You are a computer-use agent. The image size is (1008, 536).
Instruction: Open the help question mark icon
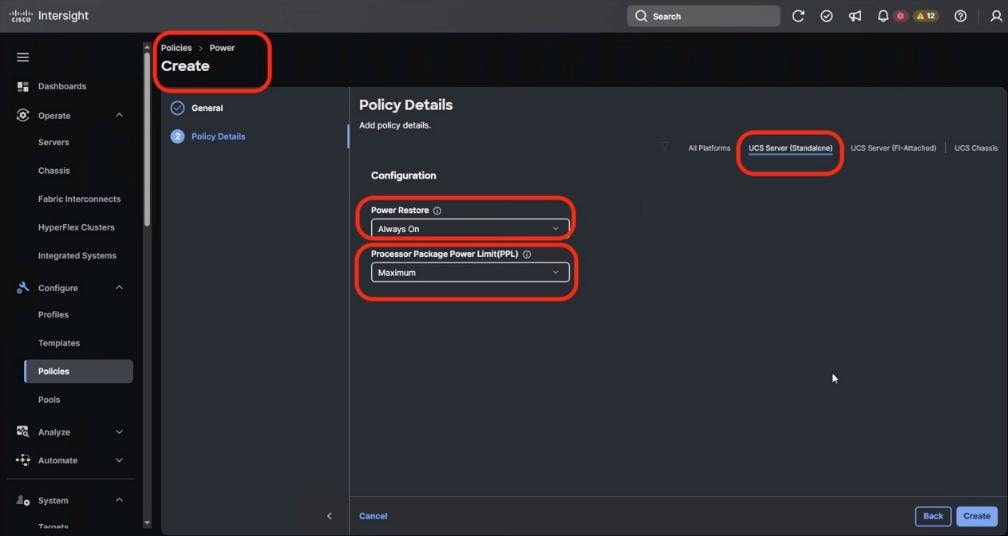960,16
